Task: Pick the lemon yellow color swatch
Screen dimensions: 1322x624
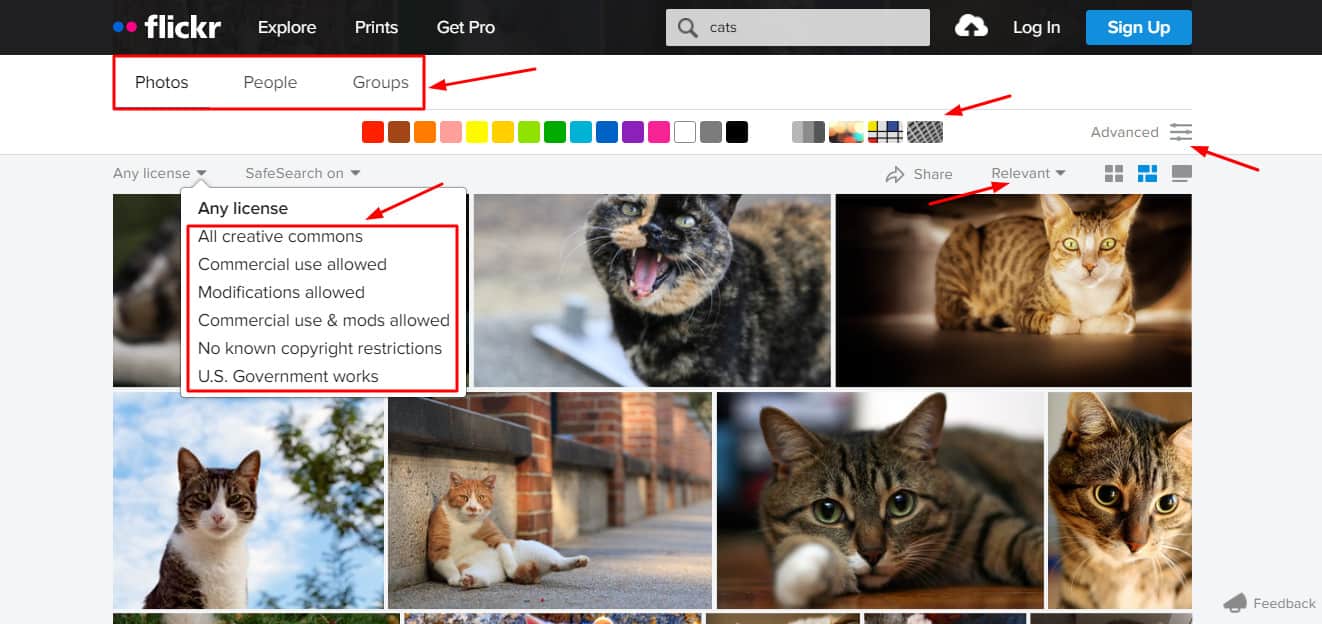Action: [477, 132]
